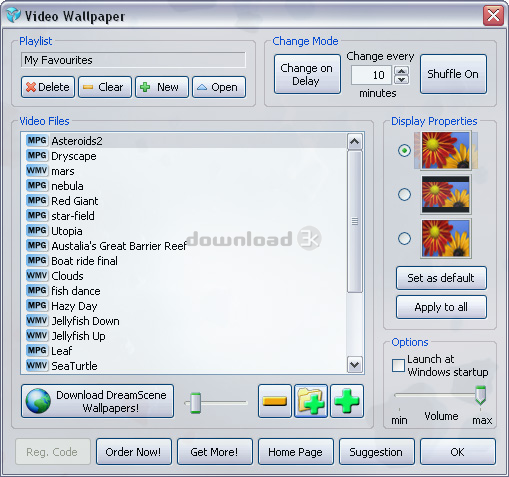Click the add folder icon button
The height and width of the screenshot is (477, 509).
tap(311, 401)
